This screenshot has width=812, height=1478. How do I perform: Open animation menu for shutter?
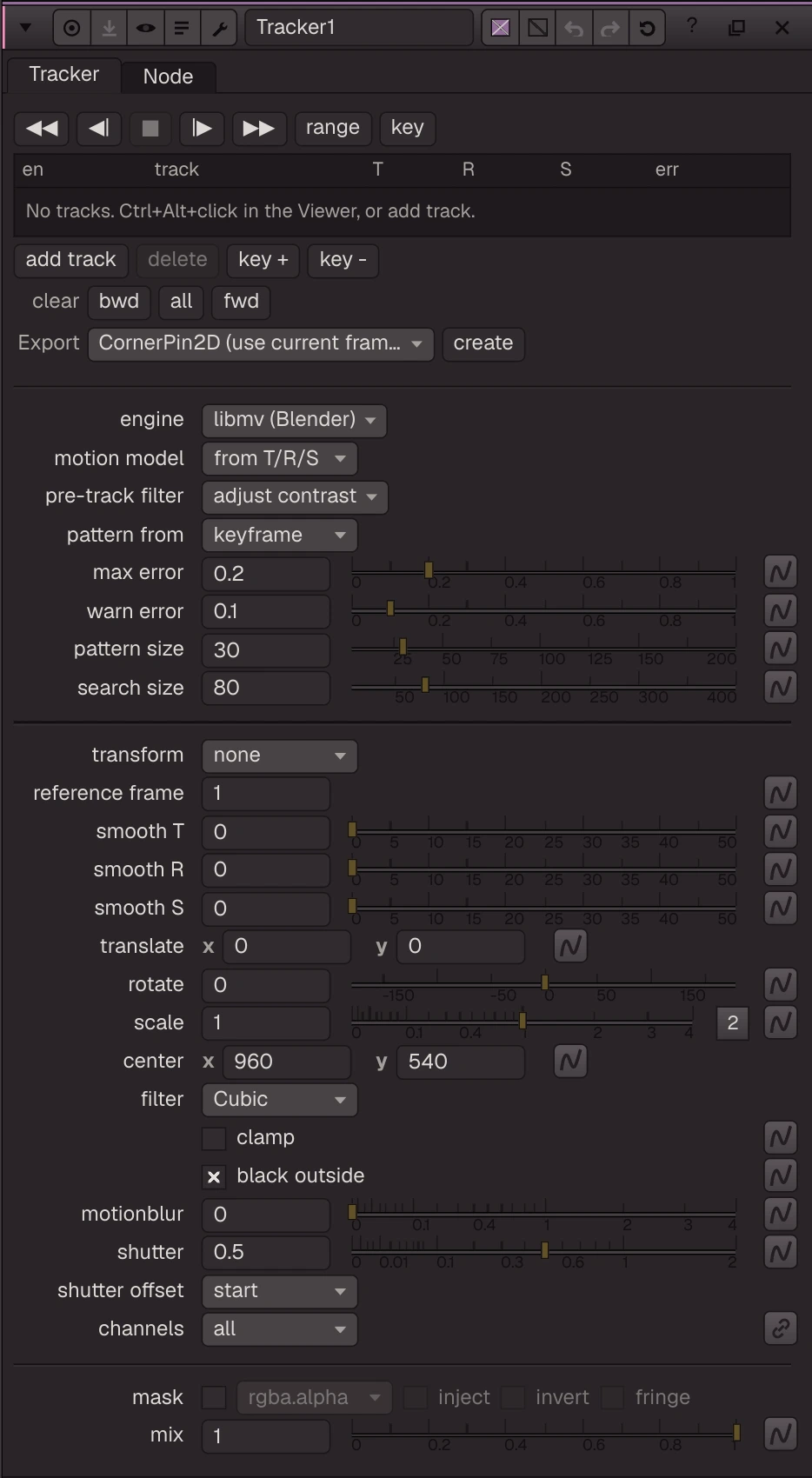click(x=781, y=1252)
